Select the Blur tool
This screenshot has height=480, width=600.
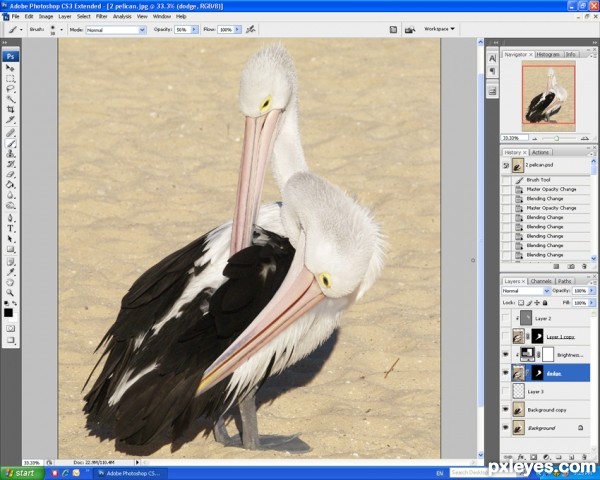point(10,195)
